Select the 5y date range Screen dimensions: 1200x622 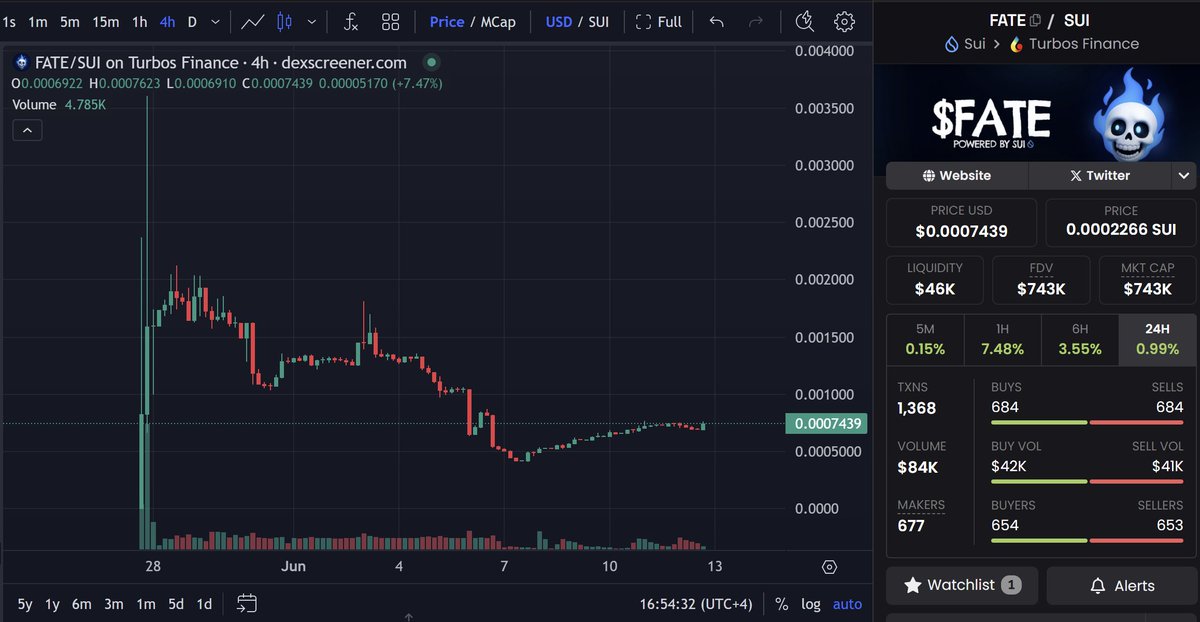[x=25, y=604]
